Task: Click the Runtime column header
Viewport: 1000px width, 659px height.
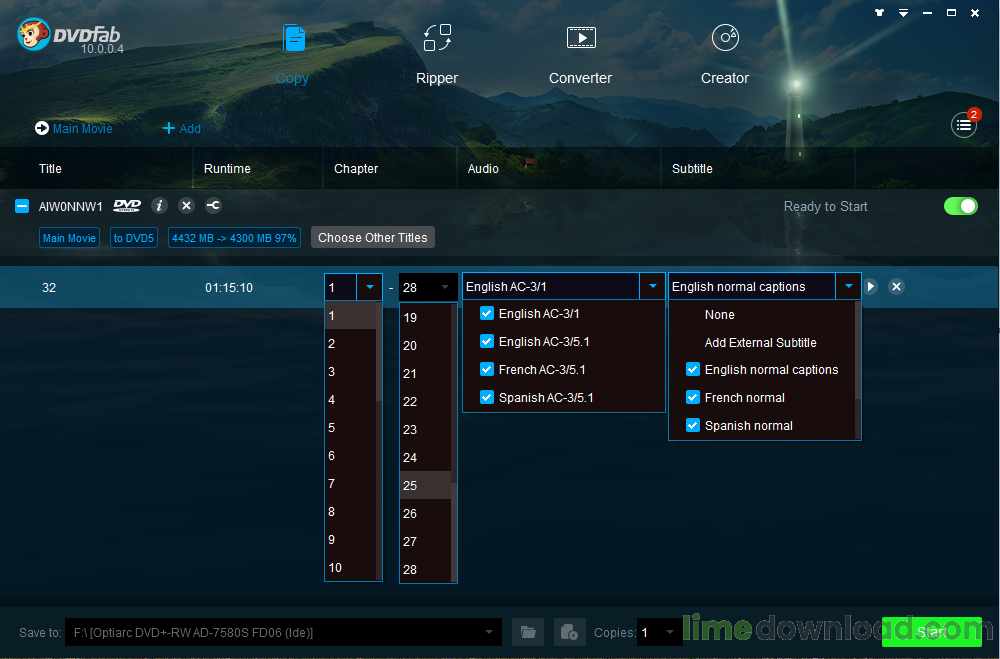Action: point(227,168)
